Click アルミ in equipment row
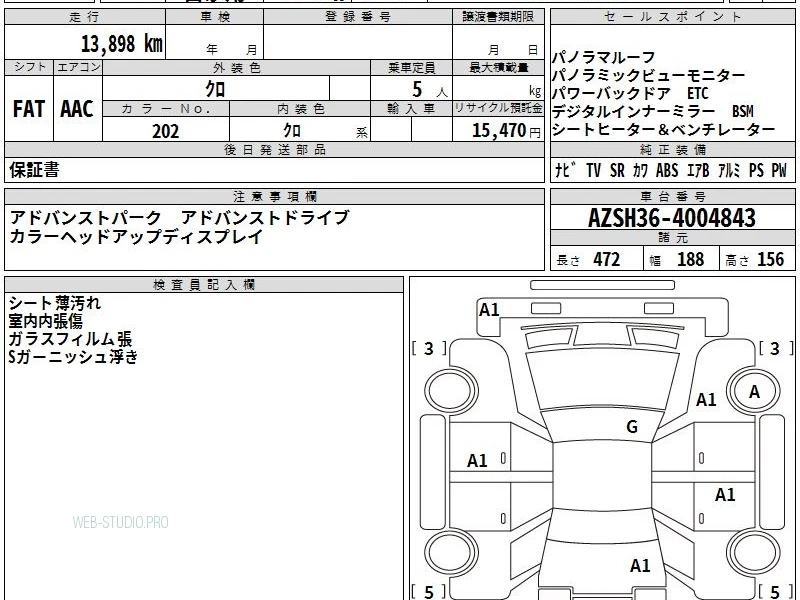800x600 pixels. click(729, 170)
